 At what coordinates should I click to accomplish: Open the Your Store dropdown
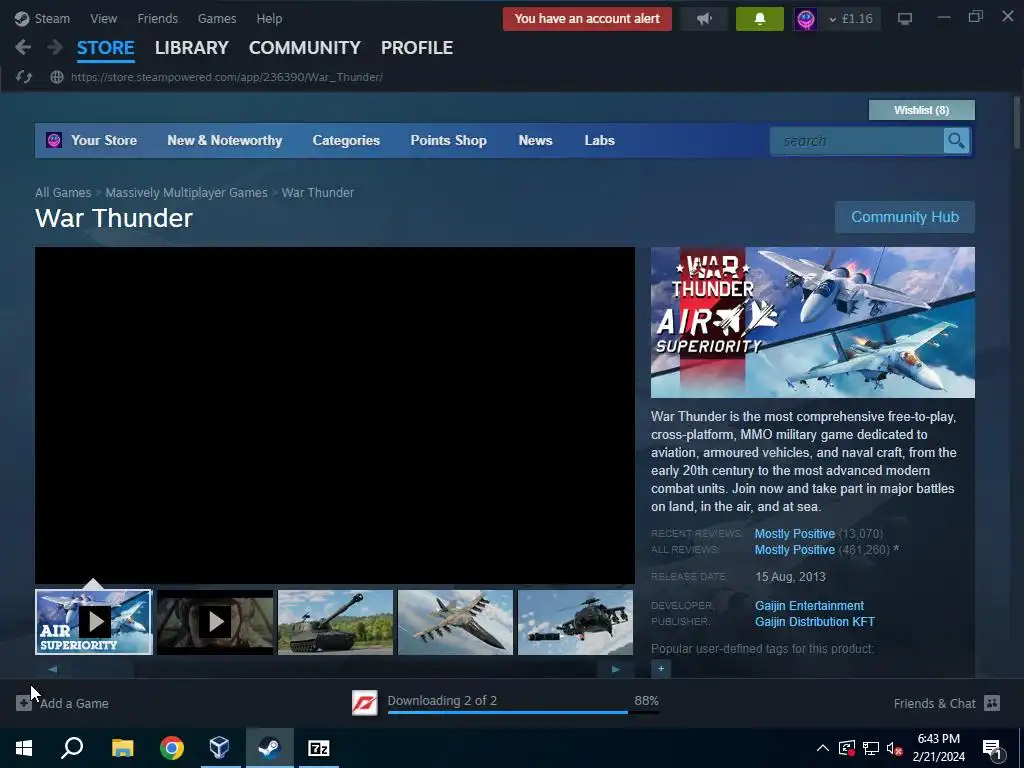(x=104, y=140)
